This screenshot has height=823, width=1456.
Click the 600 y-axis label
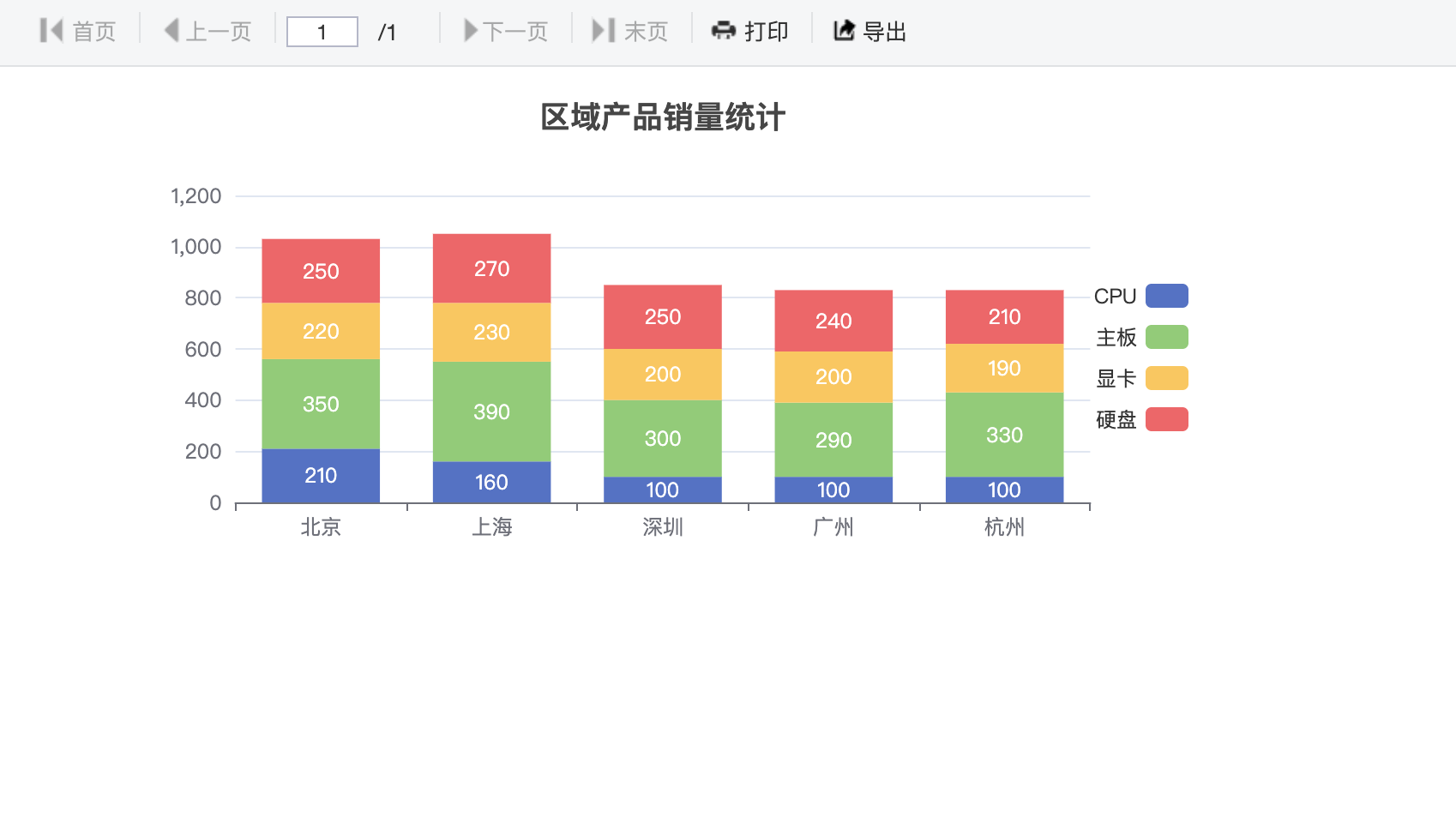[203, 350]
